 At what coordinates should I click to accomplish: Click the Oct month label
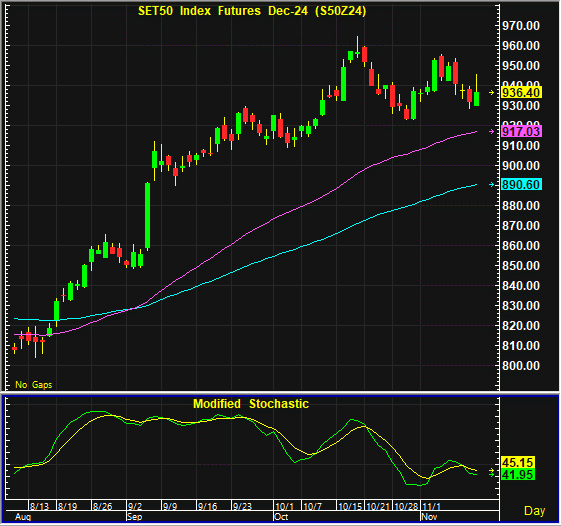pyautogui.click(x=281, y=517)
